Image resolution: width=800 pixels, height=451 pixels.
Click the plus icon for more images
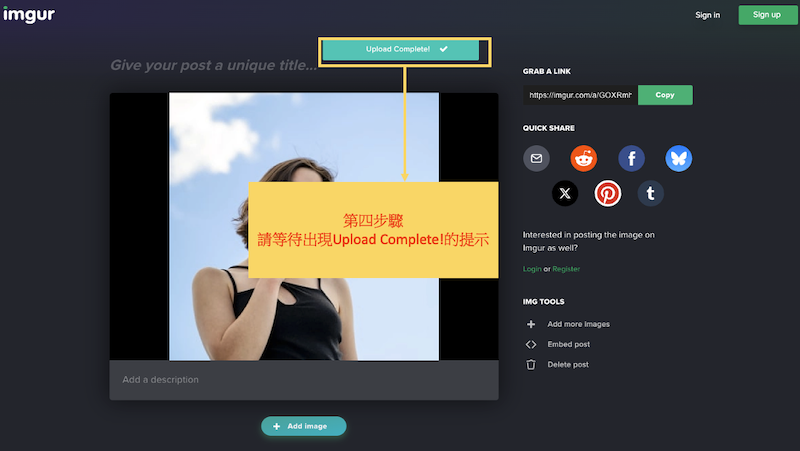pos(531,324)
